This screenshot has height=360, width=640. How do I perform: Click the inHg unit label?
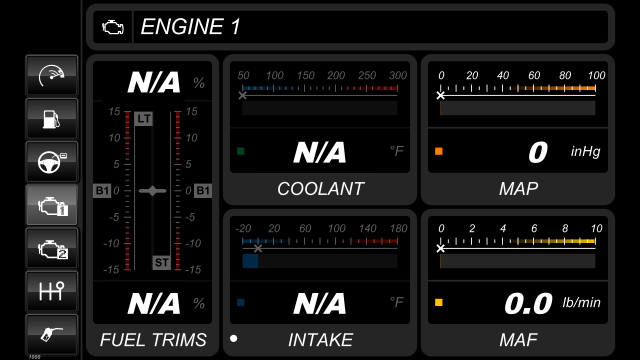pos(585,151)
